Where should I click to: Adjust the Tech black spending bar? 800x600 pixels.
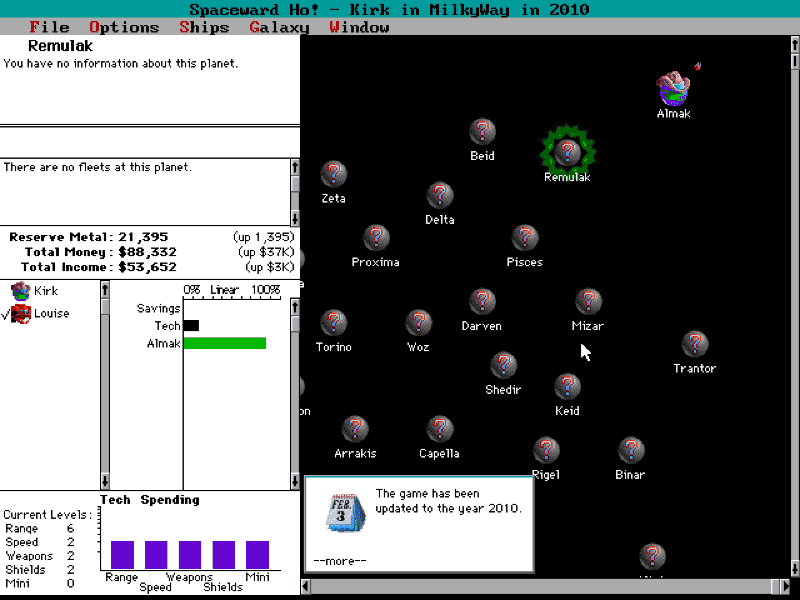point(191,326)
